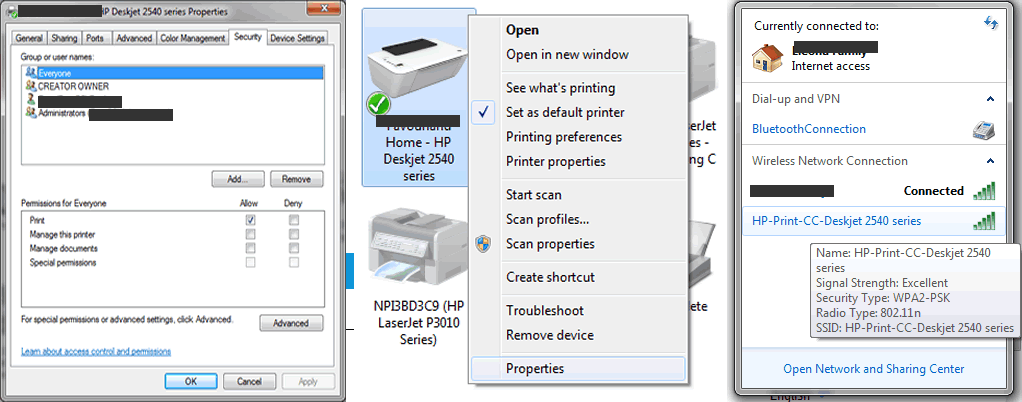Choose Open from the context menu
Image resolution: width=1022 pixels, height=402 pixels.
(577, 30)
